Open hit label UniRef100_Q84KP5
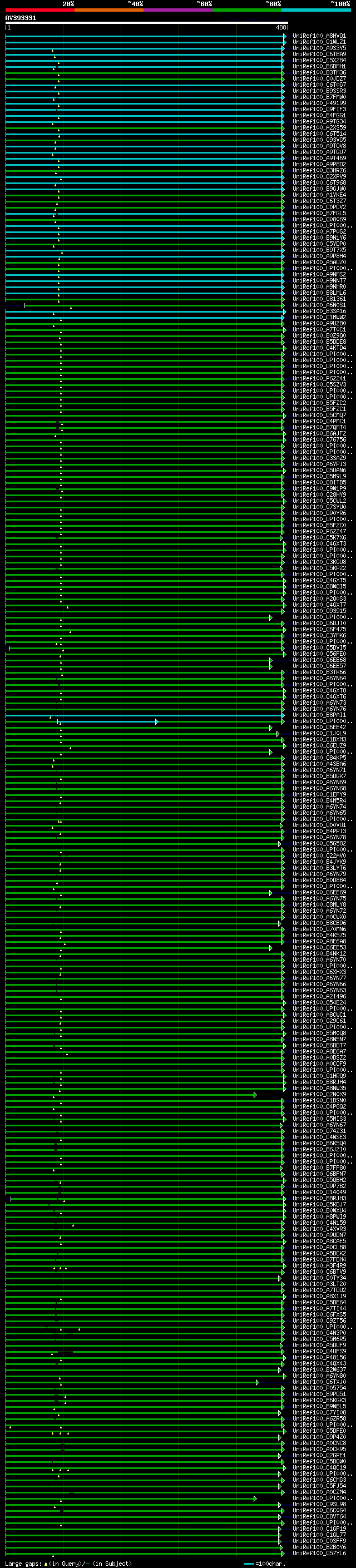Screen dimensions: 356x1568 point(319,758)
